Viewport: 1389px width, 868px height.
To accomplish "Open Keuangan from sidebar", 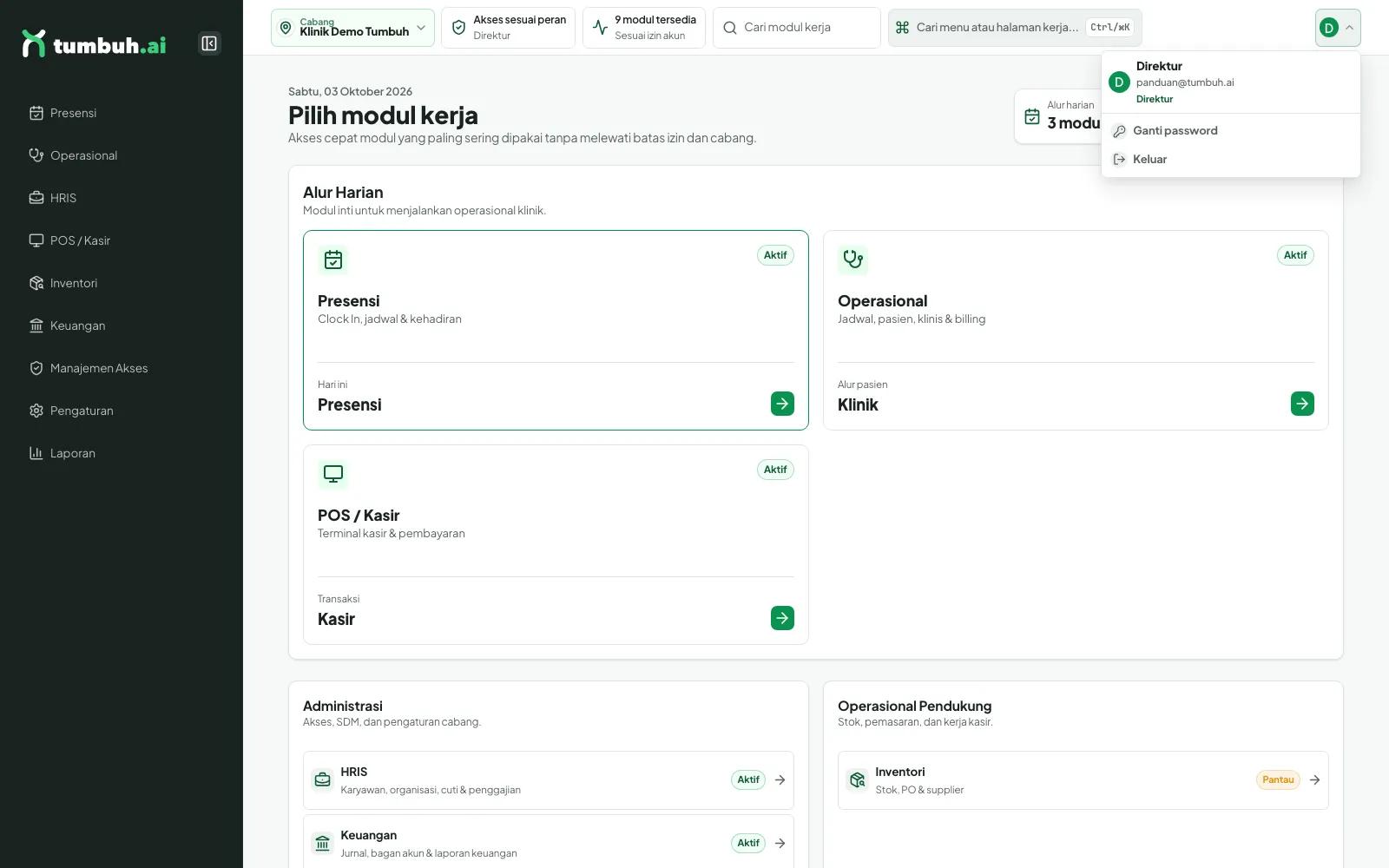I will click(x=122, y=325).
